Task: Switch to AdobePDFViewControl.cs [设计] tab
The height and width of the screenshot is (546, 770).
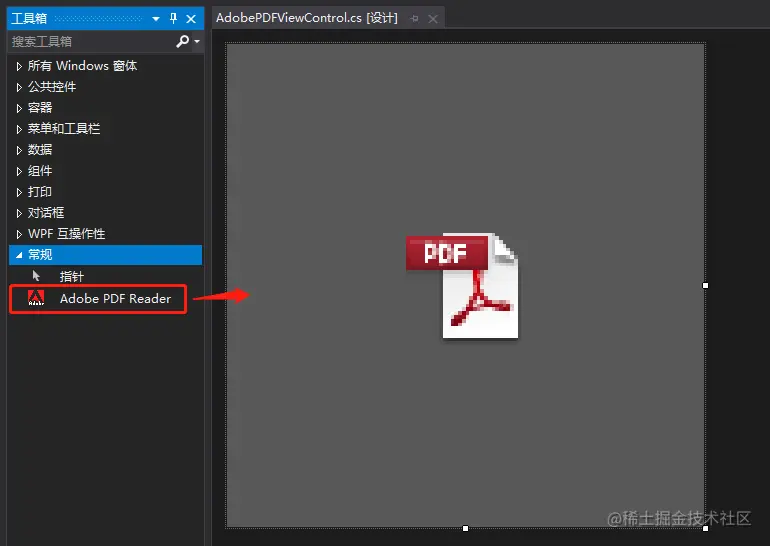Action: [307, 18]
